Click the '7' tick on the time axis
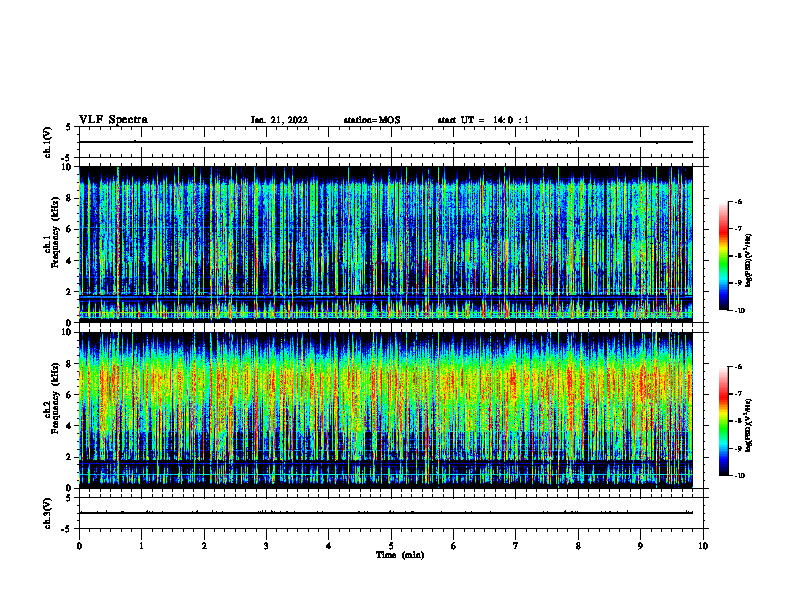 (x=516, y=546)
